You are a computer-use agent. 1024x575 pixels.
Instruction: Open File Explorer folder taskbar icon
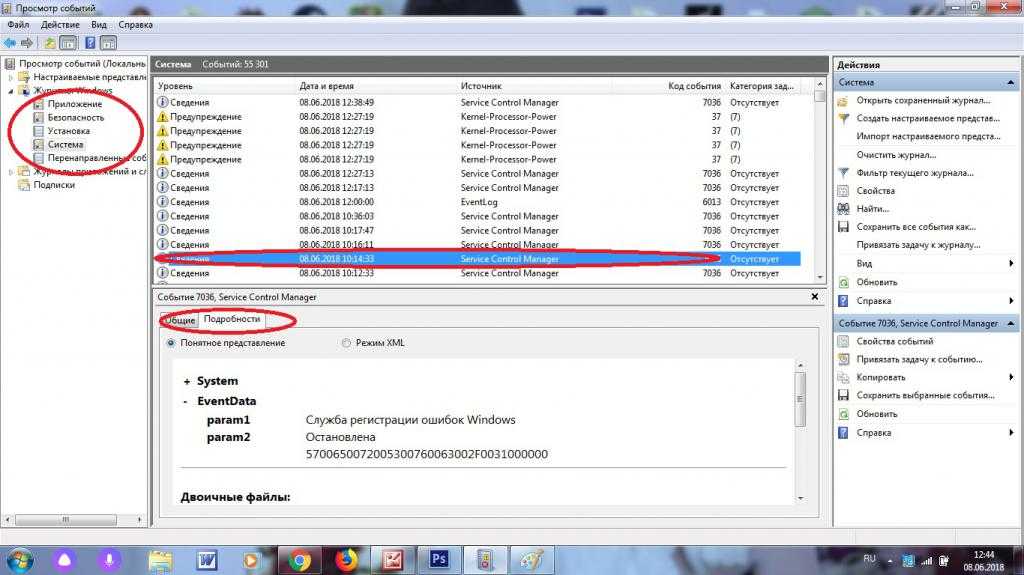click(161, 561)
